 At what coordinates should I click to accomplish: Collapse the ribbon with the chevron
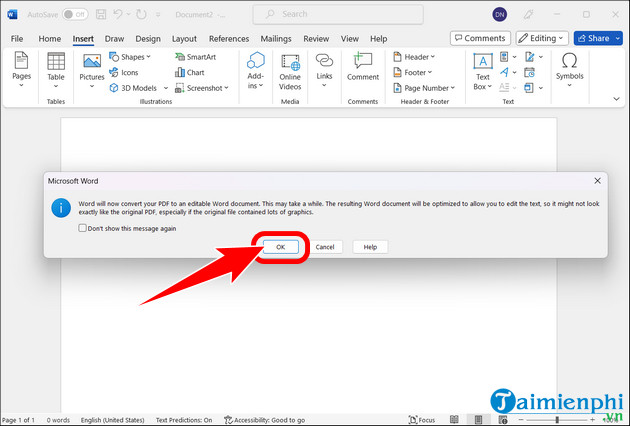click(616, 99)
